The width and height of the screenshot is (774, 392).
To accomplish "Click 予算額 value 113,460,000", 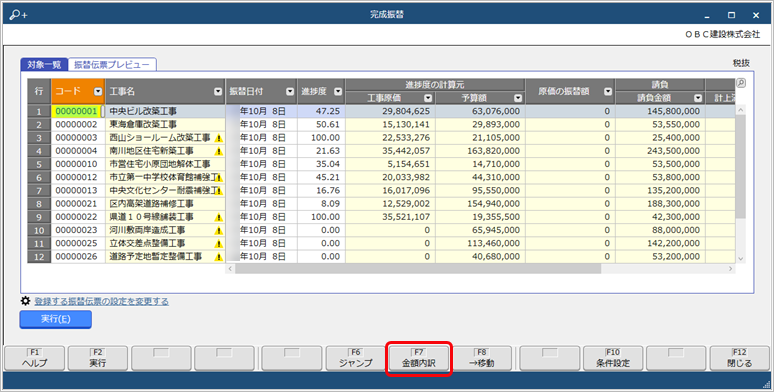I will click(480, 243).
